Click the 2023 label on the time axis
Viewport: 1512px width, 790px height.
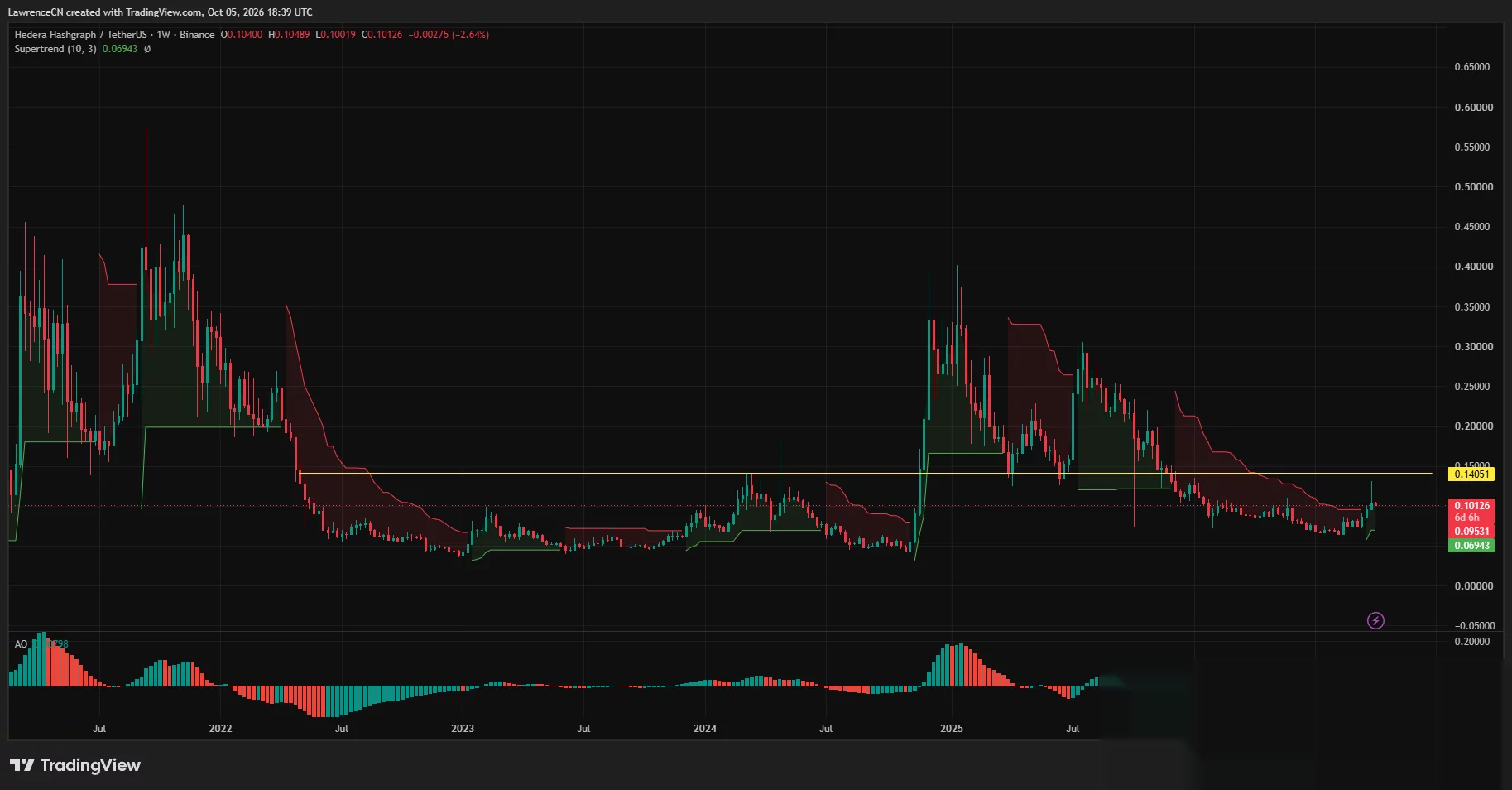[463, 729]
